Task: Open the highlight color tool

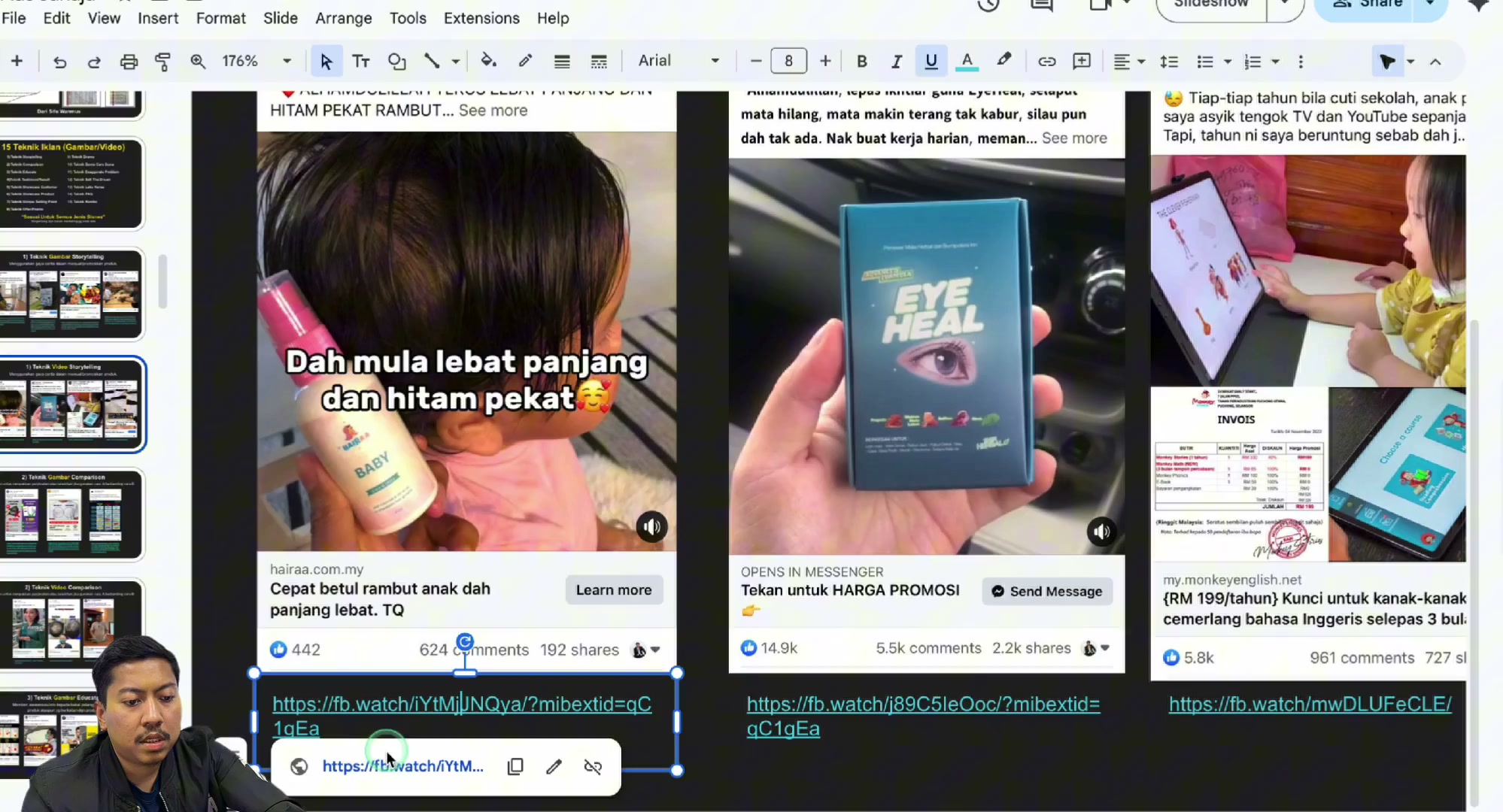Action: coord(1004,61)
